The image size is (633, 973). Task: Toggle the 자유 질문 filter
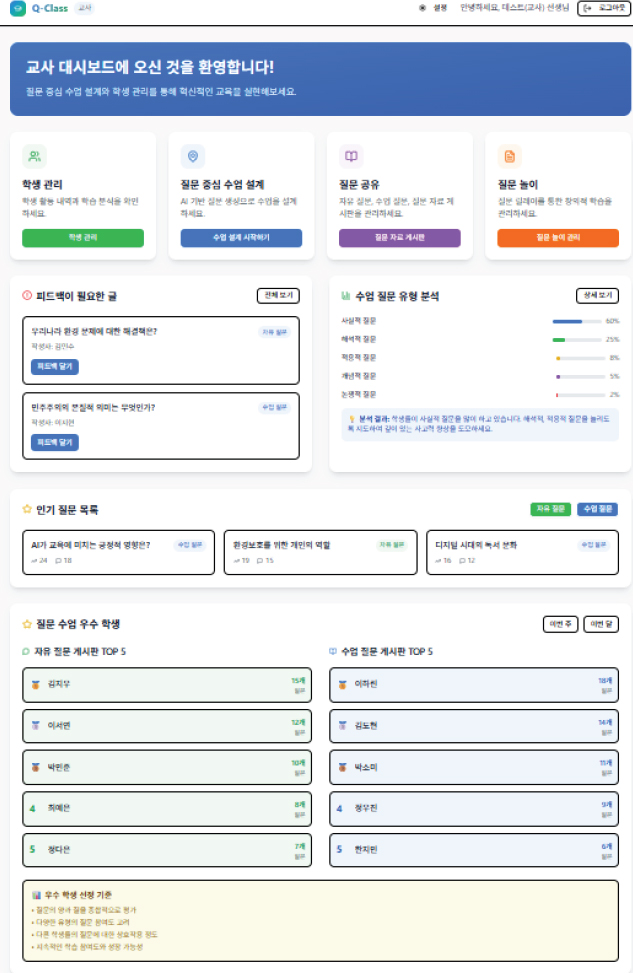pyautogui.click(x=550, y=509)
